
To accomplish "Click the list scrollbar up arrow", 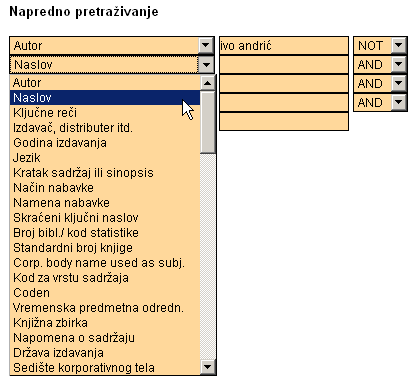I will [208, 83].
